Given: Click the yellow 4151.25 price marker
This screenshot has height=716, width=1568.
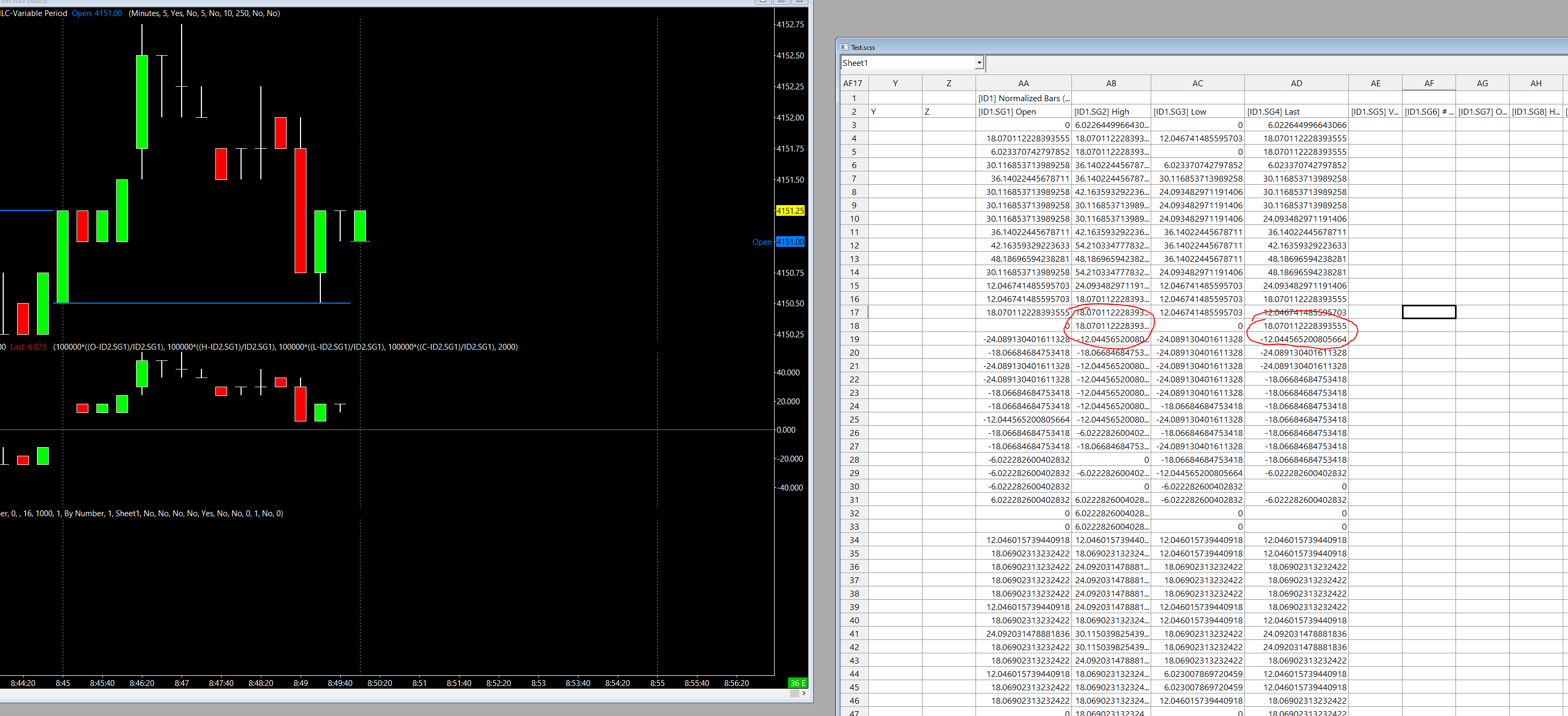Looking at the screenshot, I should click(790, 211).
